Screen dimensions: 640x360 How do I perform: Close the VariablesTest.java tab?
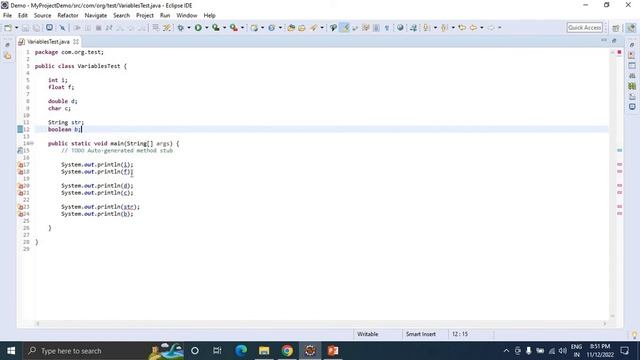point(76,42)
